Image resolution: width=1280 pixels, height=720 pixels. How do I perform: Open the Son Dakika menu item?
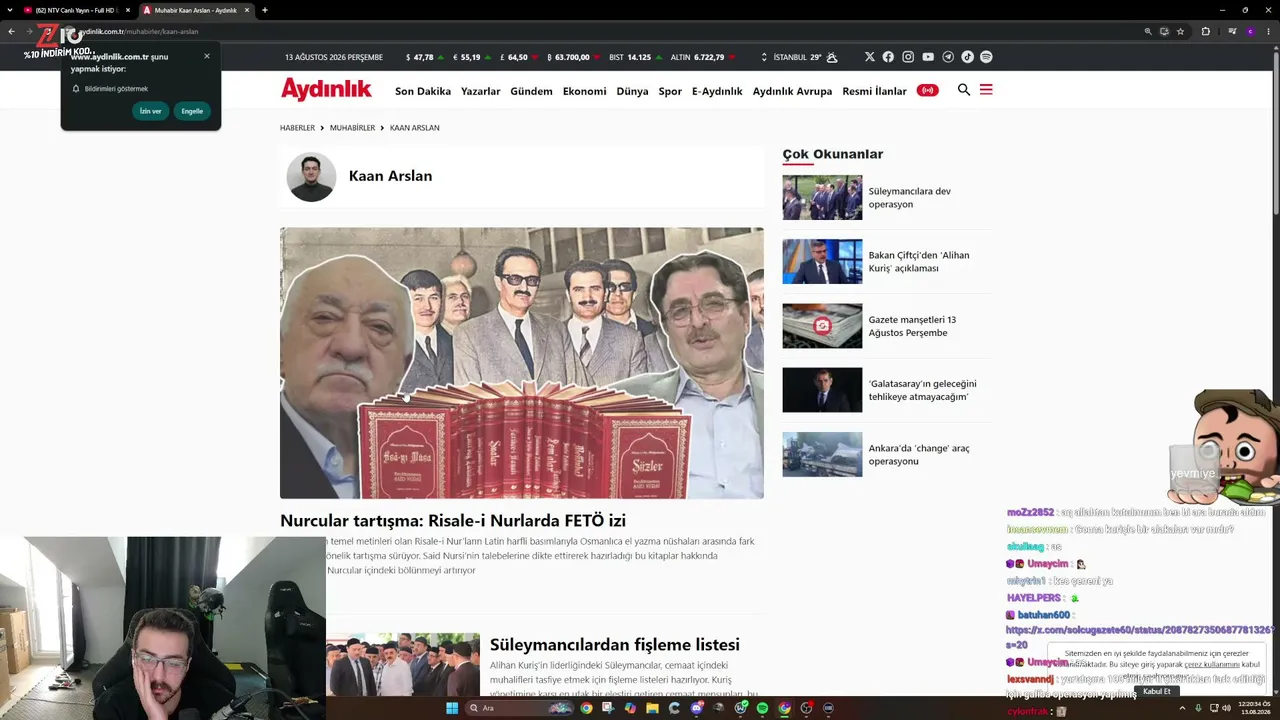point(423,91)
